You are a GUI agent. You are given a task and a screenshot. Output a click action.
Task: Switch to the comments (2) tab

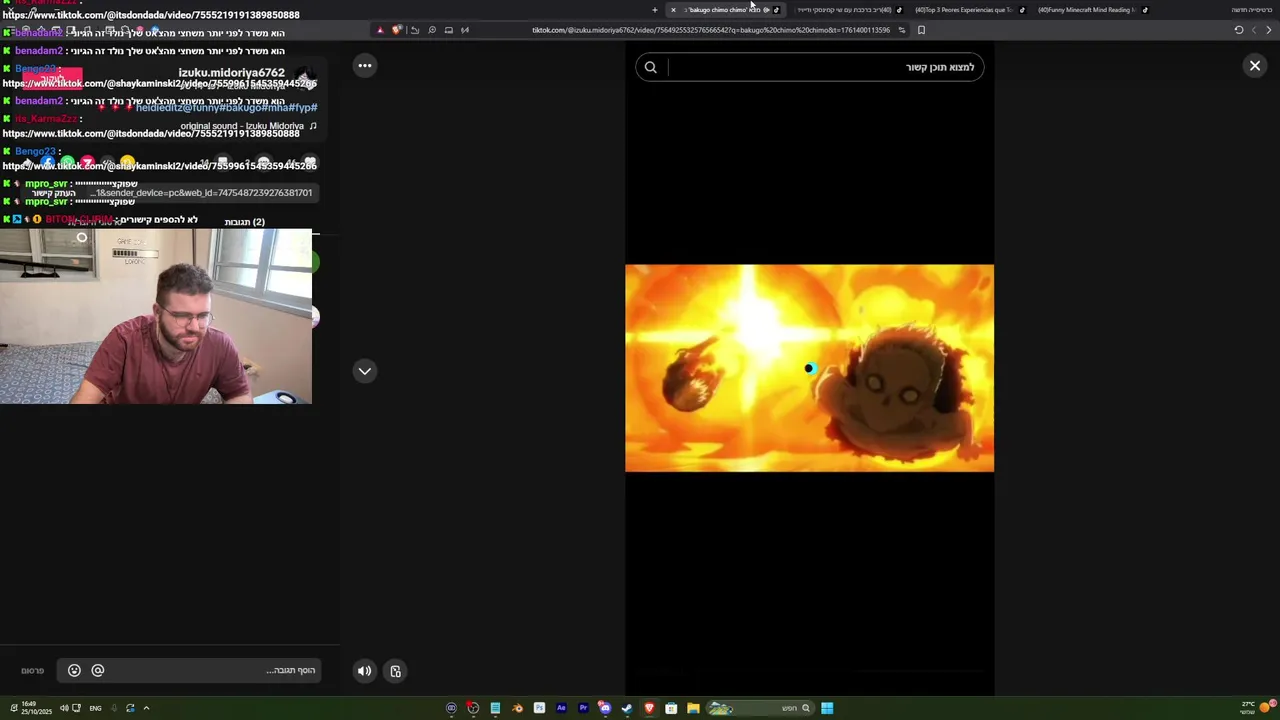tap(245, 222)
